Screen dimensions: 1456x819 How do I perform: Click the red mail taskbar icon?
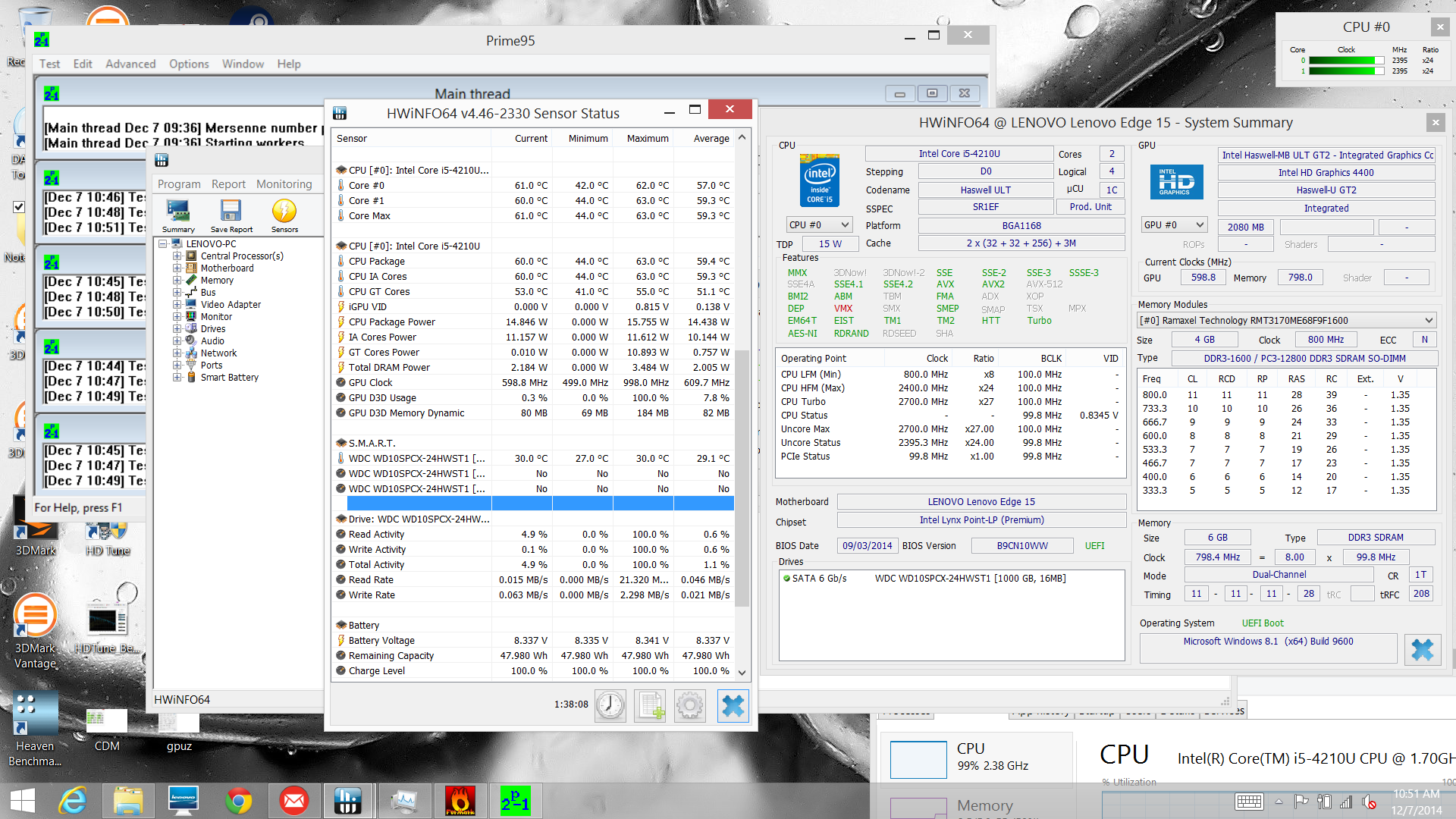coord(293,801)
